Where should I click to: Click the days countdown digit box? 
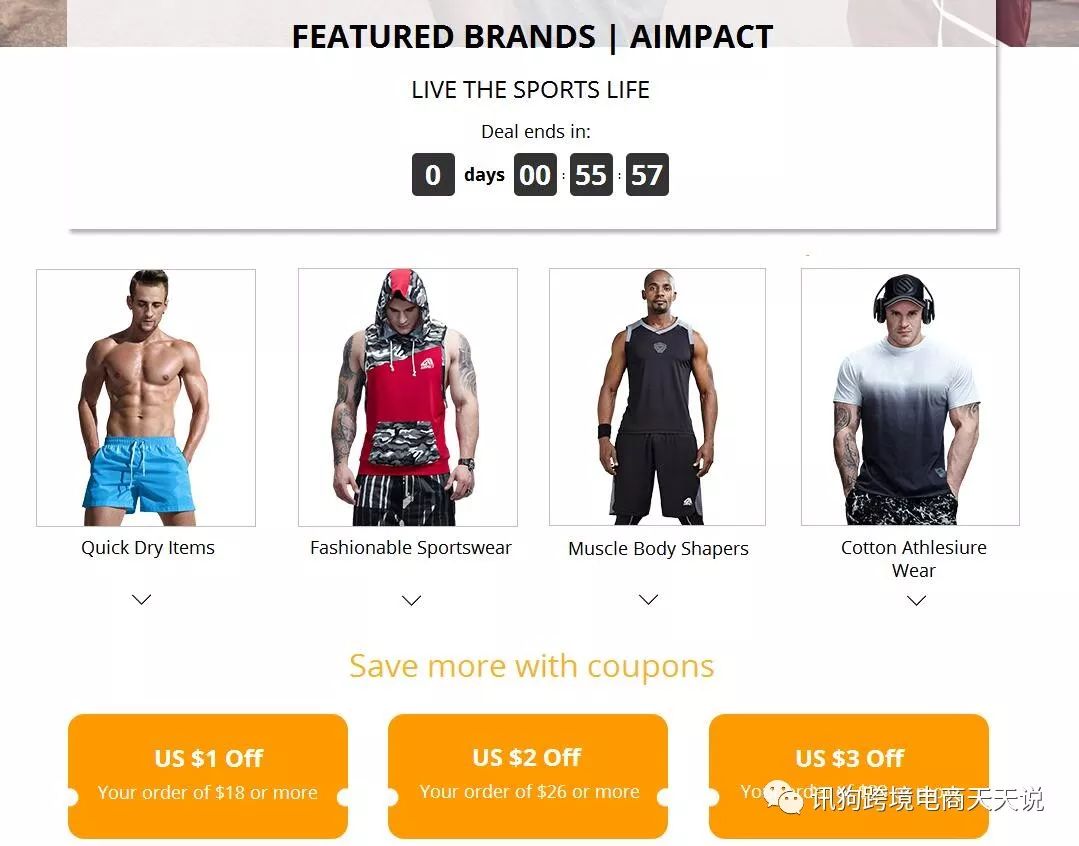click(x=433, y=175)
